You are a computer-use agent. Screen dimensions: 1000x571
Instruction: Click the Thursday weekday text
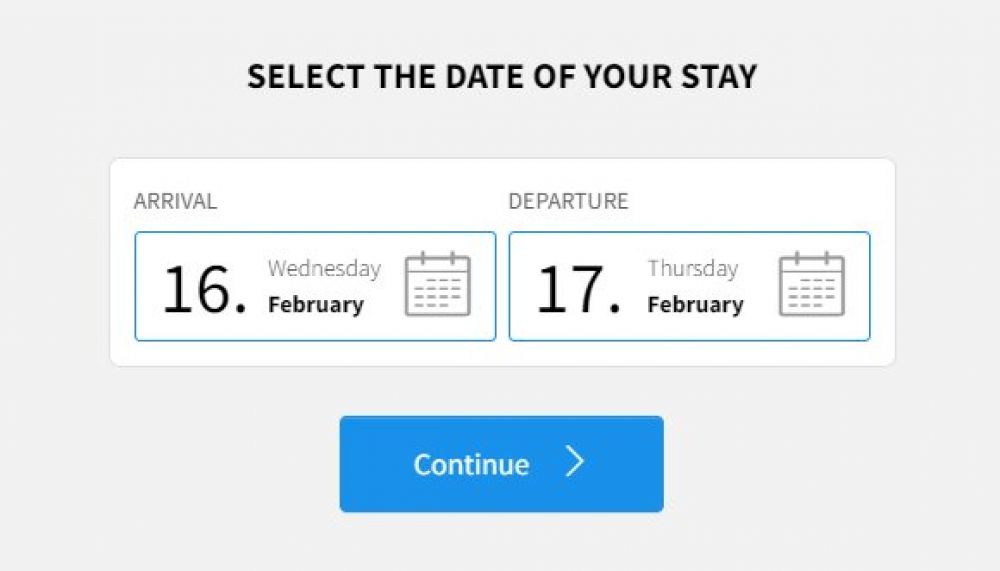pos(693,269)
